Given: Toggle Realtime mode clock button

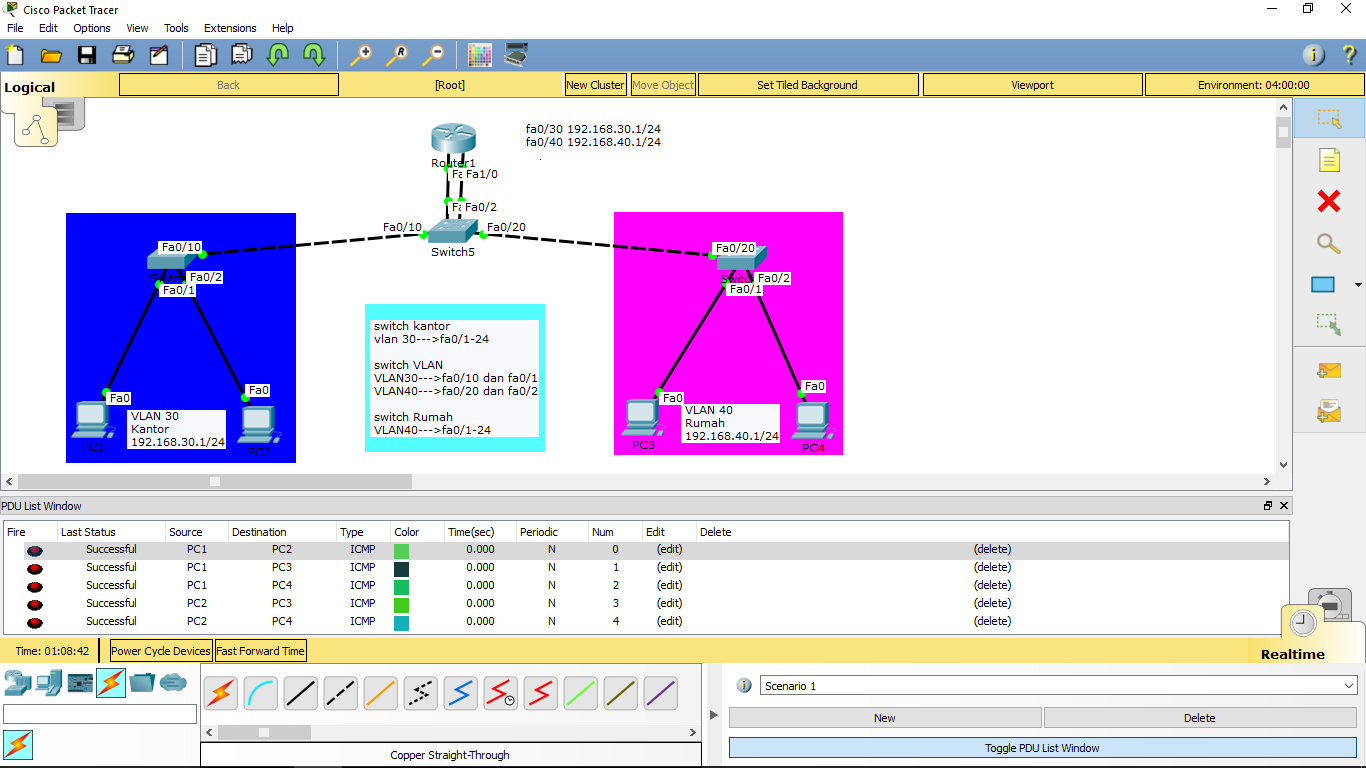Looking at the screenshot, I should click(1302, 622).
